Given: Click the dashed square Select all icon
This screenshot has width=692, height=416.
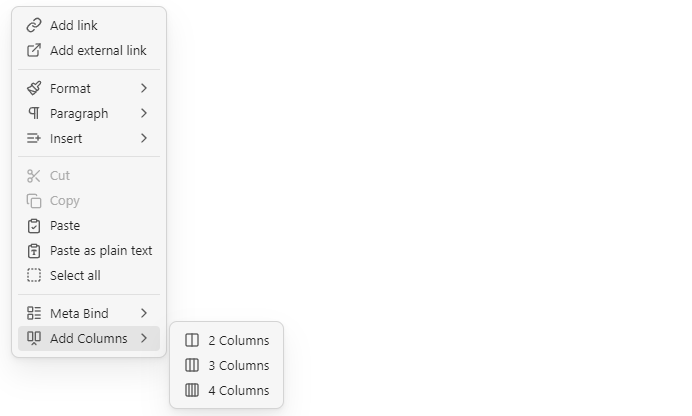Looking at the screenshot, I should [34, 275].
